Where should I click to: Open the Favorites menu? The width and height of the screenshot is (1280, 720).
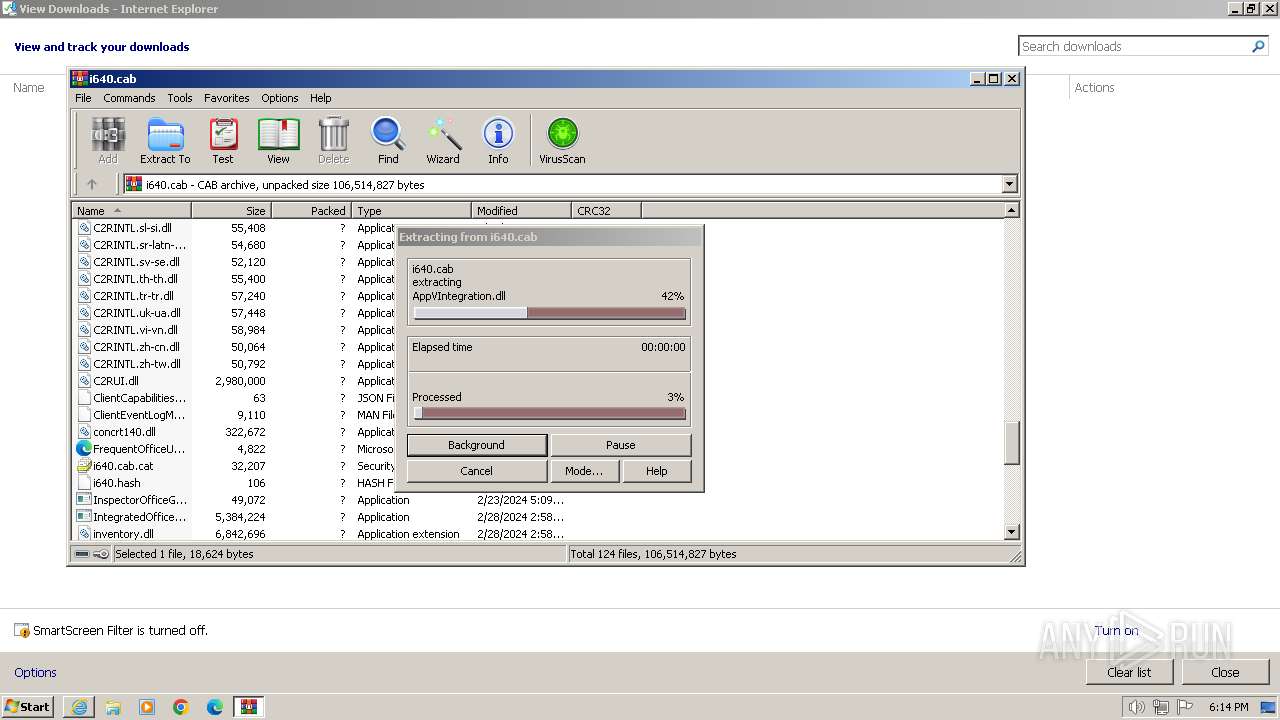pos(227,98)
